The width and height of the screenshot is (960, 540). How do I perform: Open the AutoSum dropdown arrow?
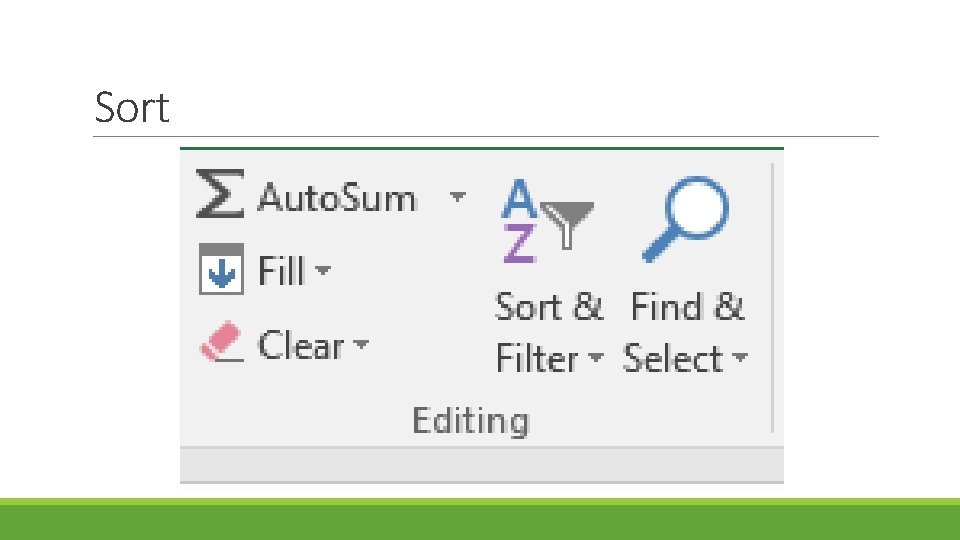[x=457, y=197]
